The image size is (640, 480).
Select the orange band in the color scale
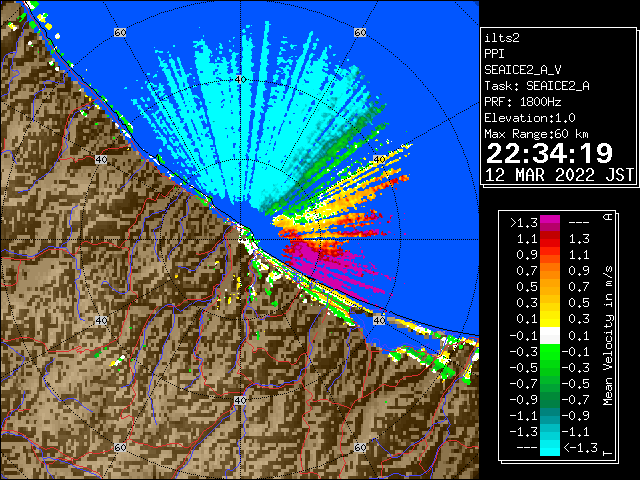(550, 271)
